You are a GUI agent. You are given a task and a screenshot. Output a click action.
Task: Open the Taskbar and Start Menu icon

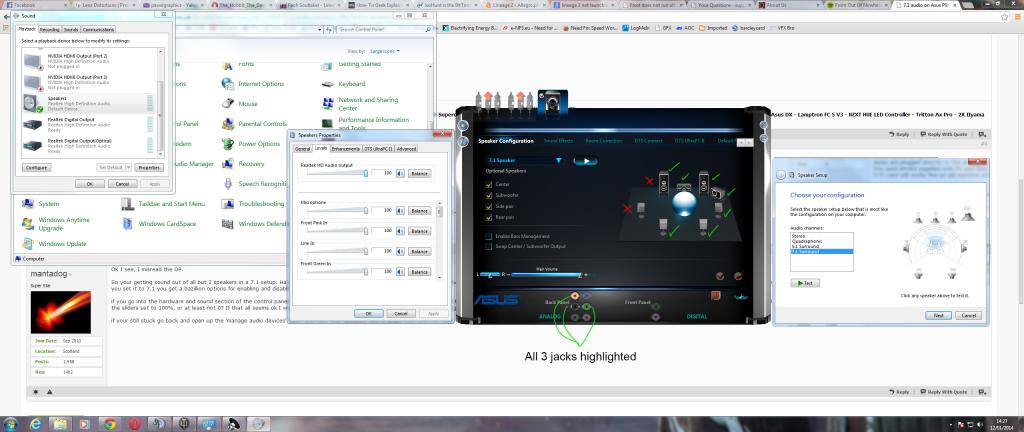[127, 204]
